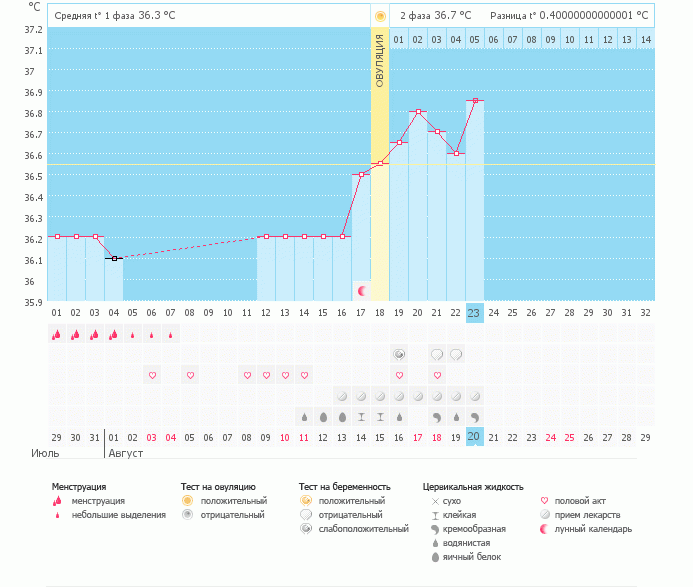Click legend item 'лунный календарь'
693x587 pixels.
coord(593,529)
